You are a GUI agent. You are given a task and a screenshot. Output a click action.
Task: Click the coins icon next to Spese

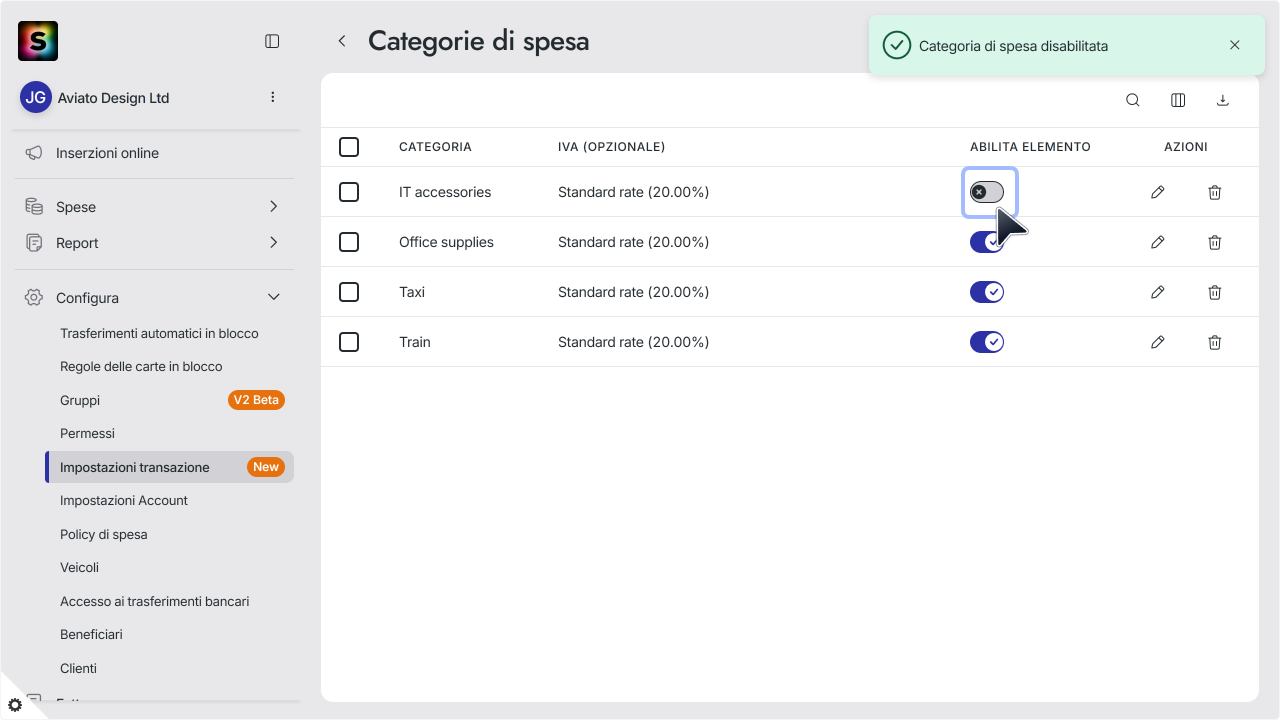[34, 207]
